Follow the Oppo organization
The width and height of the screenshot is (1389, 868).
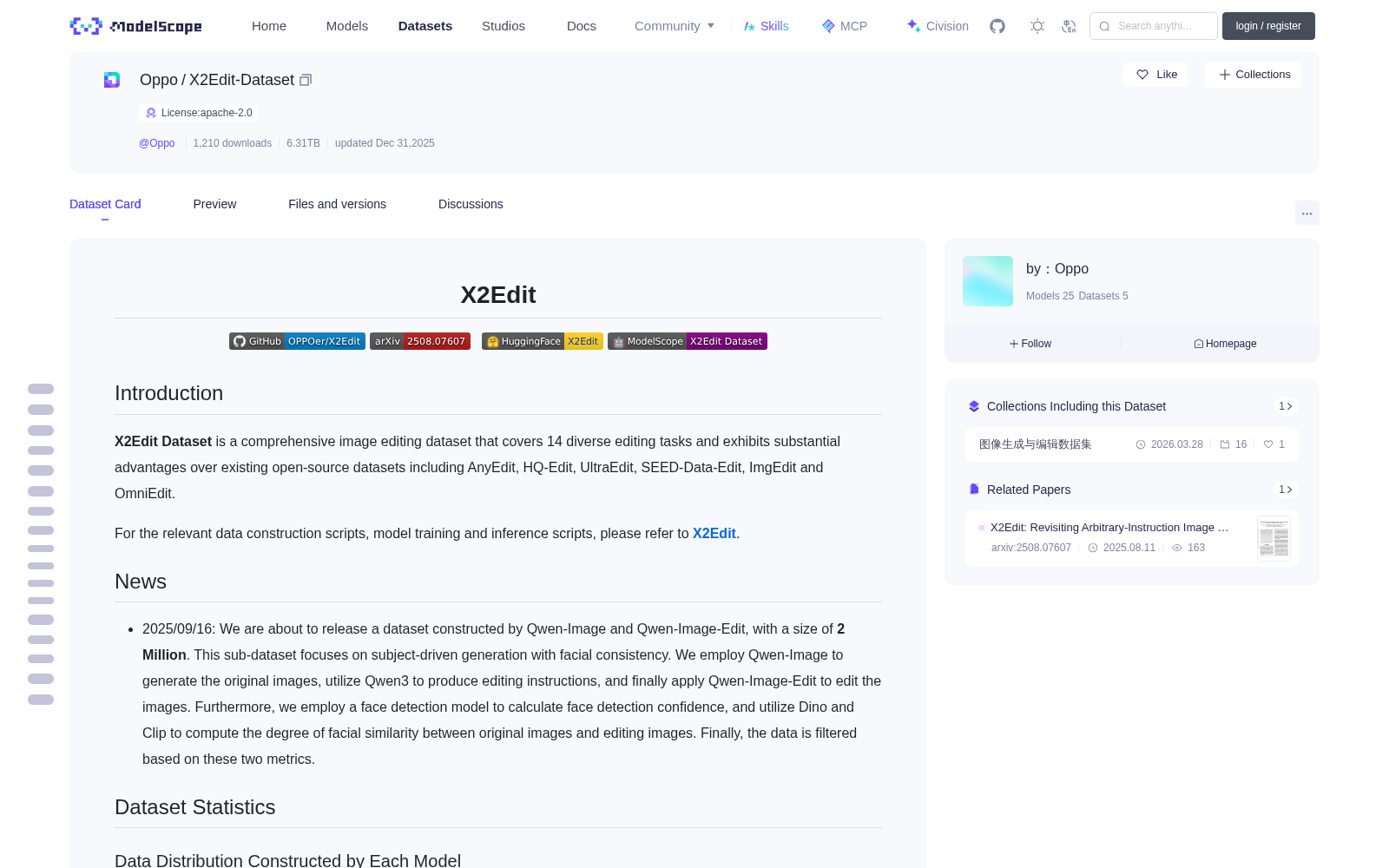[x=1030, y=344]
